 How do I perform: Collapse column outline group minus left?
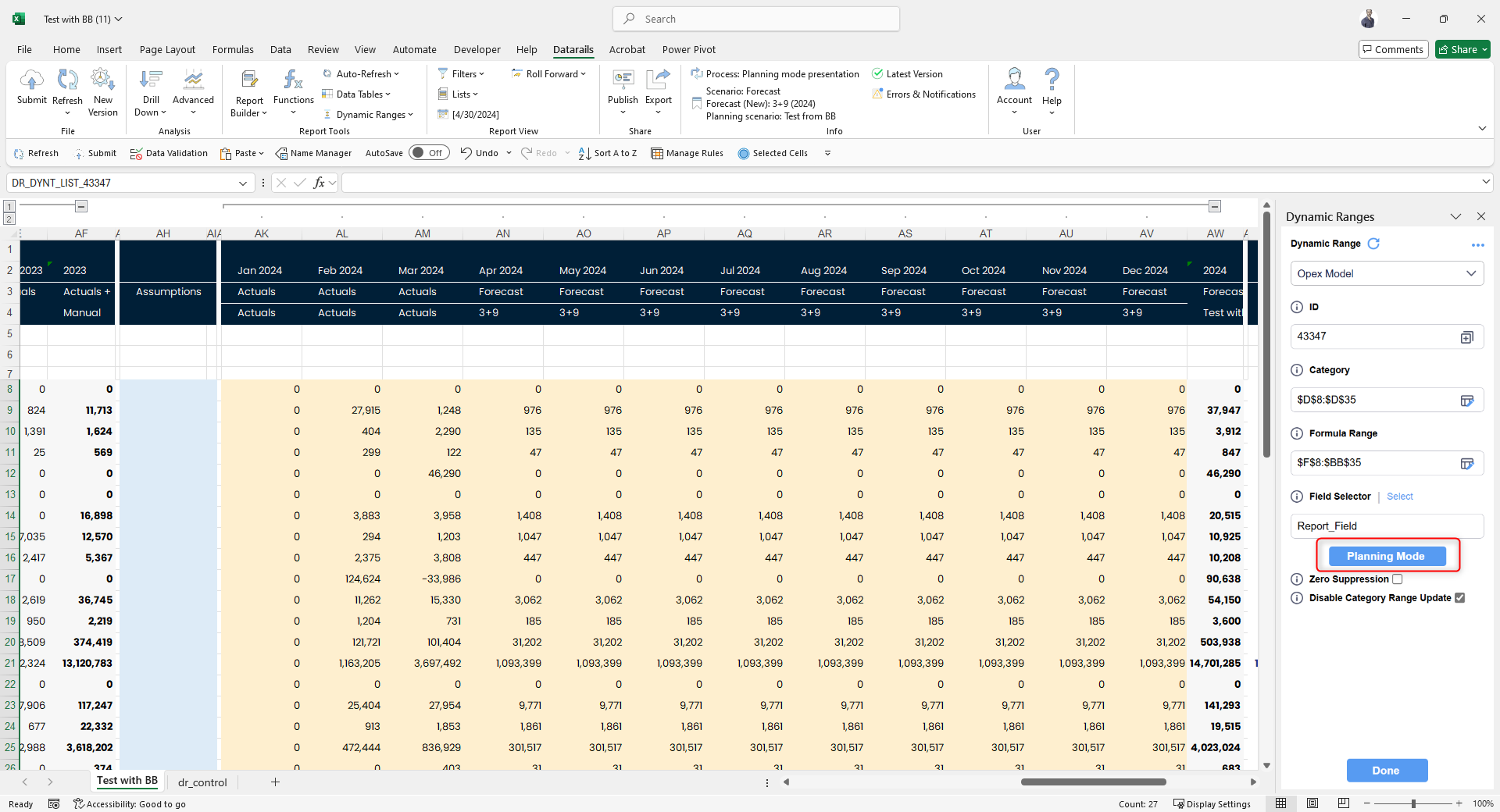81,206
